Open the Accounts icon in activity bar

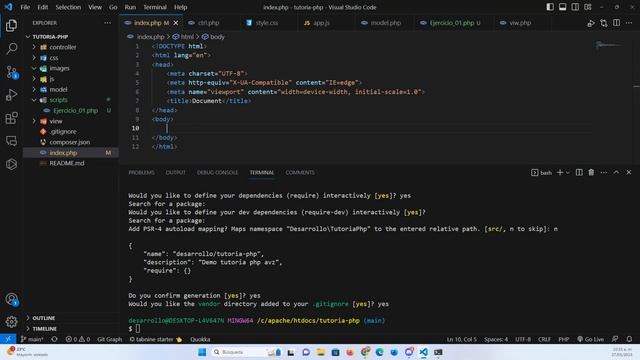pos(11,299)
